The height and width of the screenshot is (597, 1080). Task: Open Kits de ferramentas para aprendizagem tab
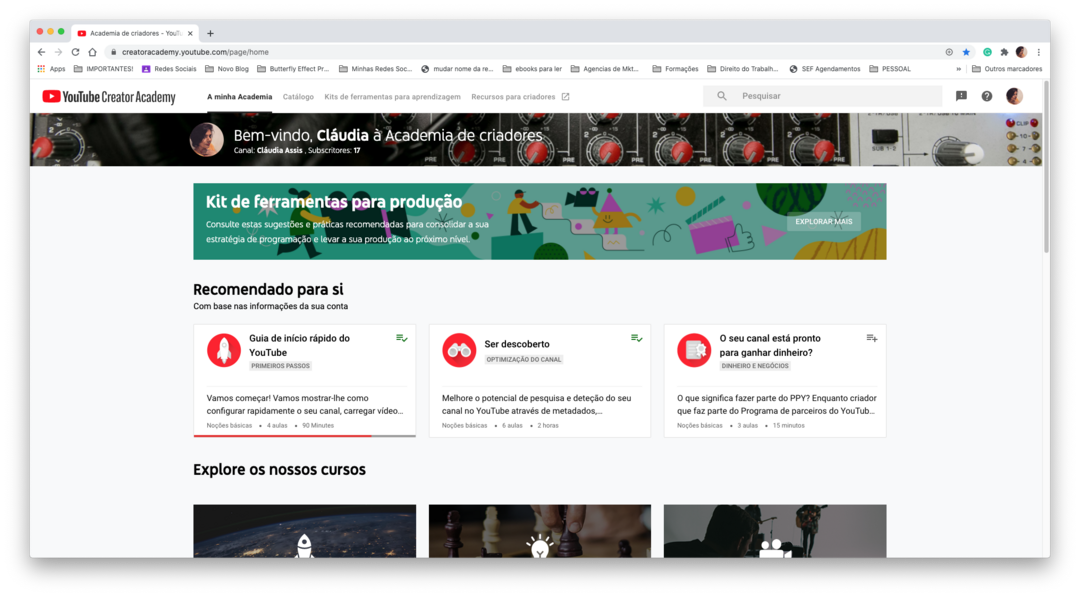pyautogui.click(x=393, y=97)
